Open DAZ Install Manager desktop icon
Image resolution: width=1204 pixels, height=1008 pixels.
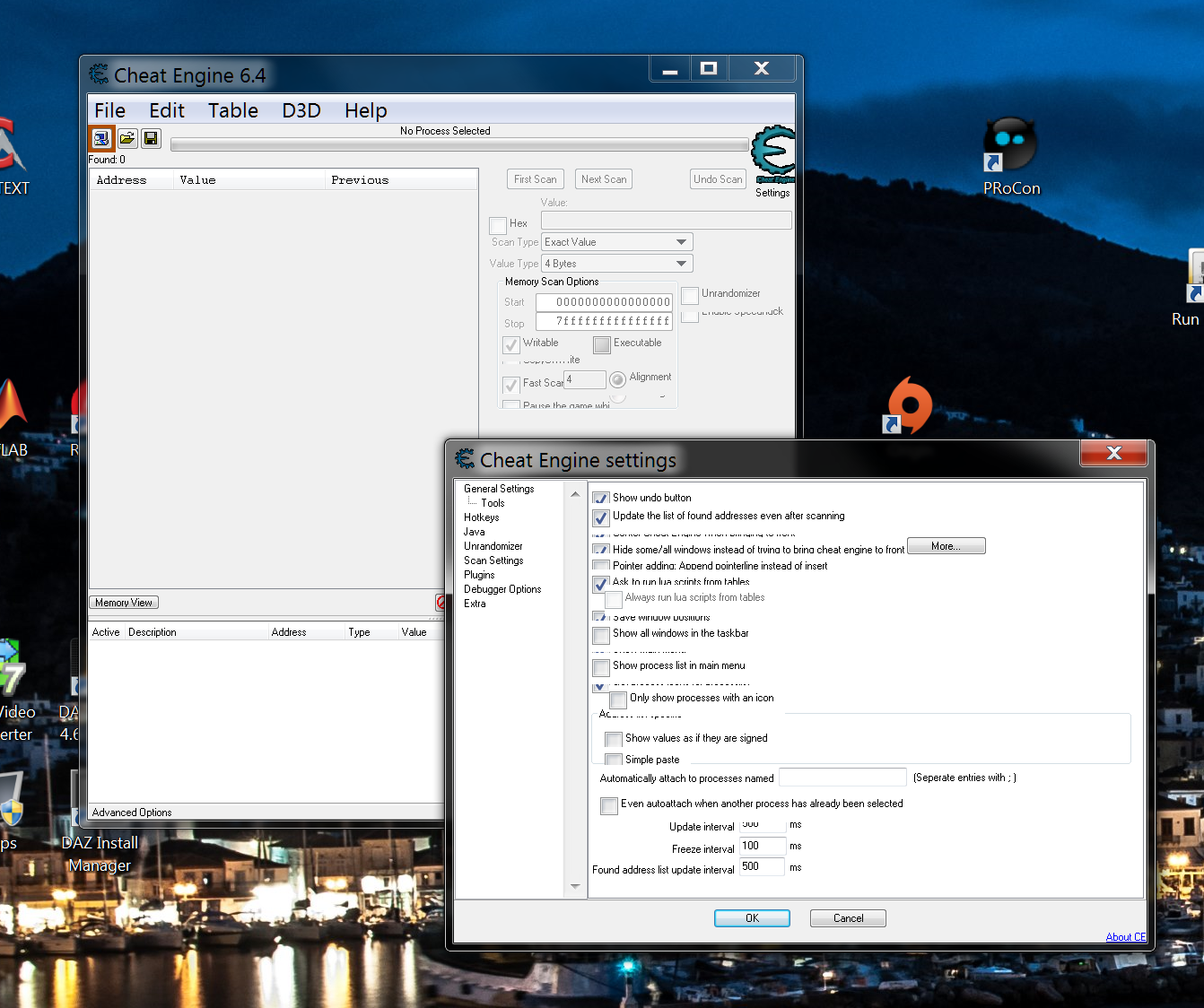pos(100,854)
